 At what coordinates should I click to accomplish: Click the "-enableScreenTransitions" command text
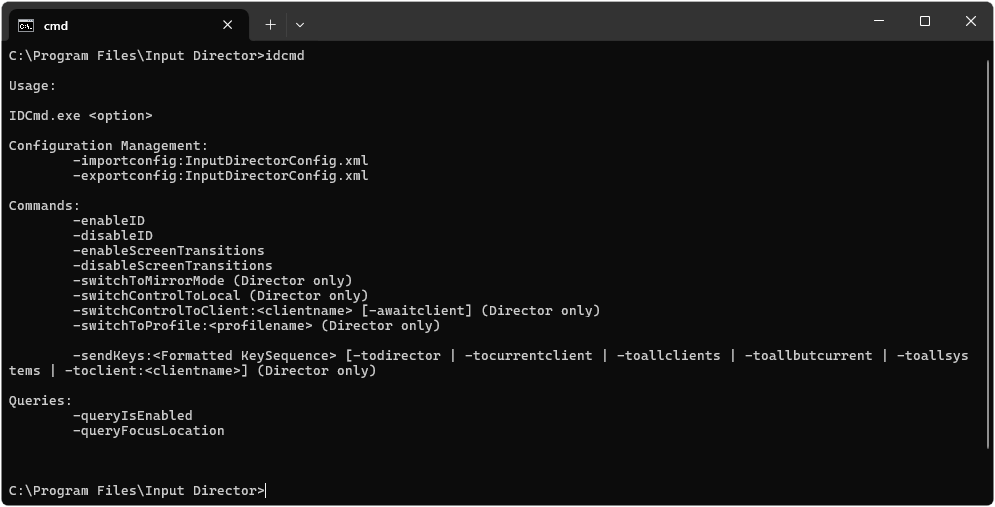tap(169, 250)
